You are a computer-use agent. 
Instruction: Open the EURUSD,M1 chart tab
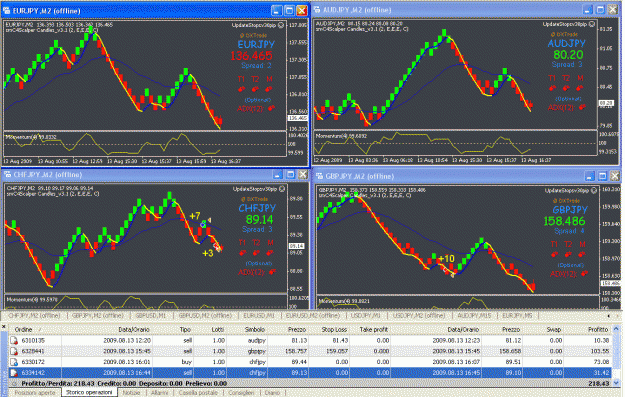pos(259,316)
